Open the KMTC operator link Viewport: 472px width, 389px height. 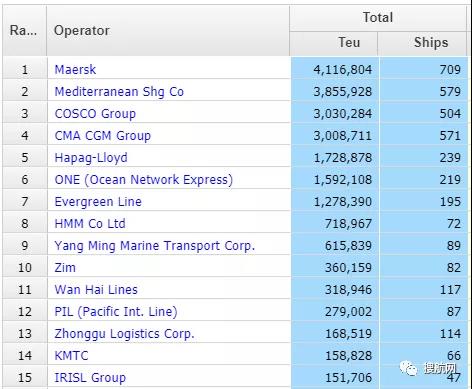[71, 356]
